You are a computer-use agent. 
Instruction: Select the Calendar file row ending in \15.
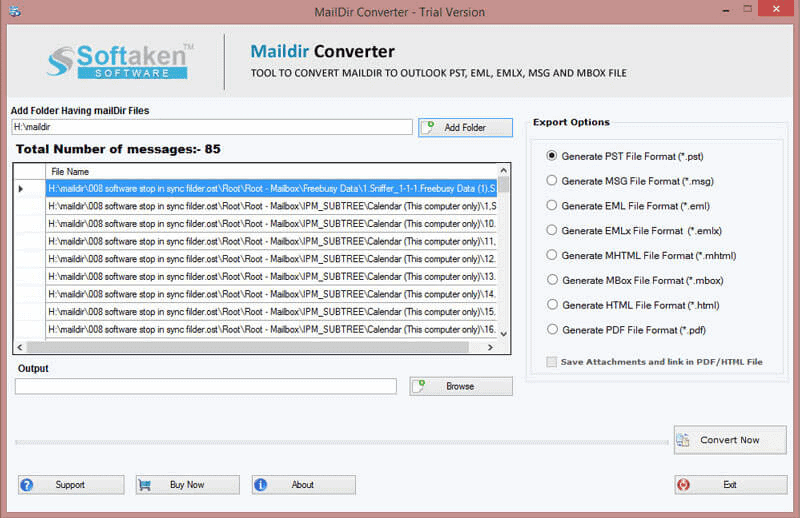[271, 312]
